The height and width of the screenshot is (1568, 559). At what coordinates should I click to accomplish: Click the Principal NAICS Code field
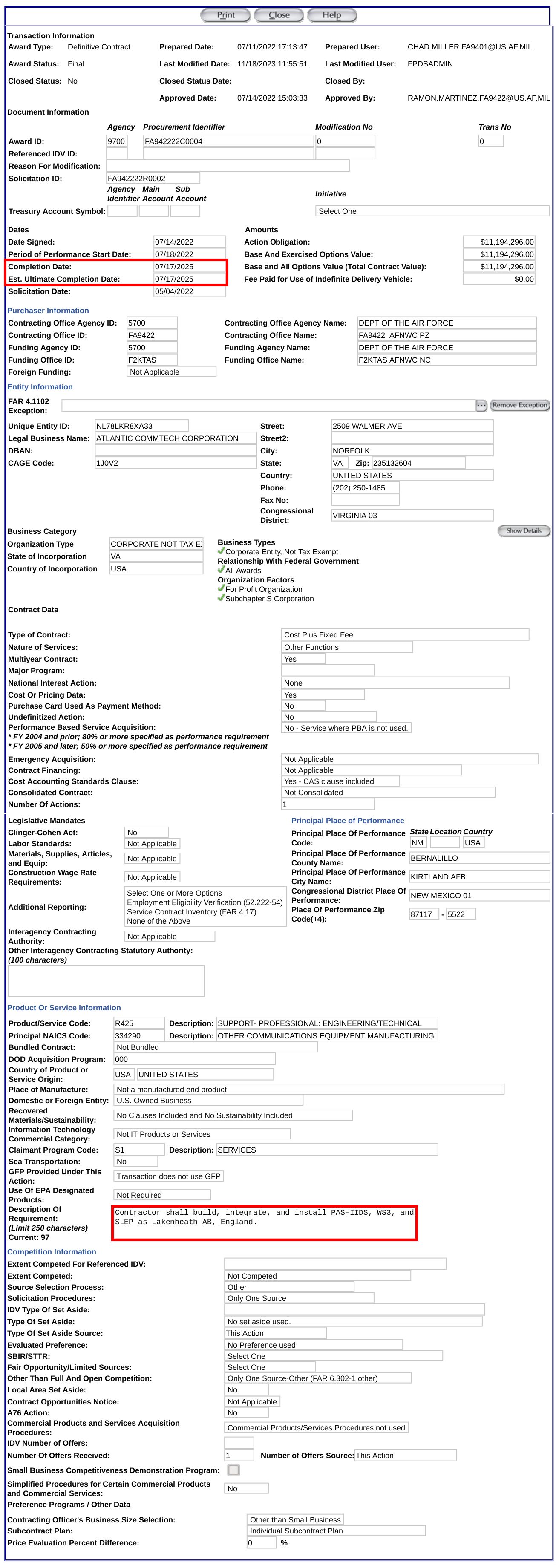coord(139,1035)
